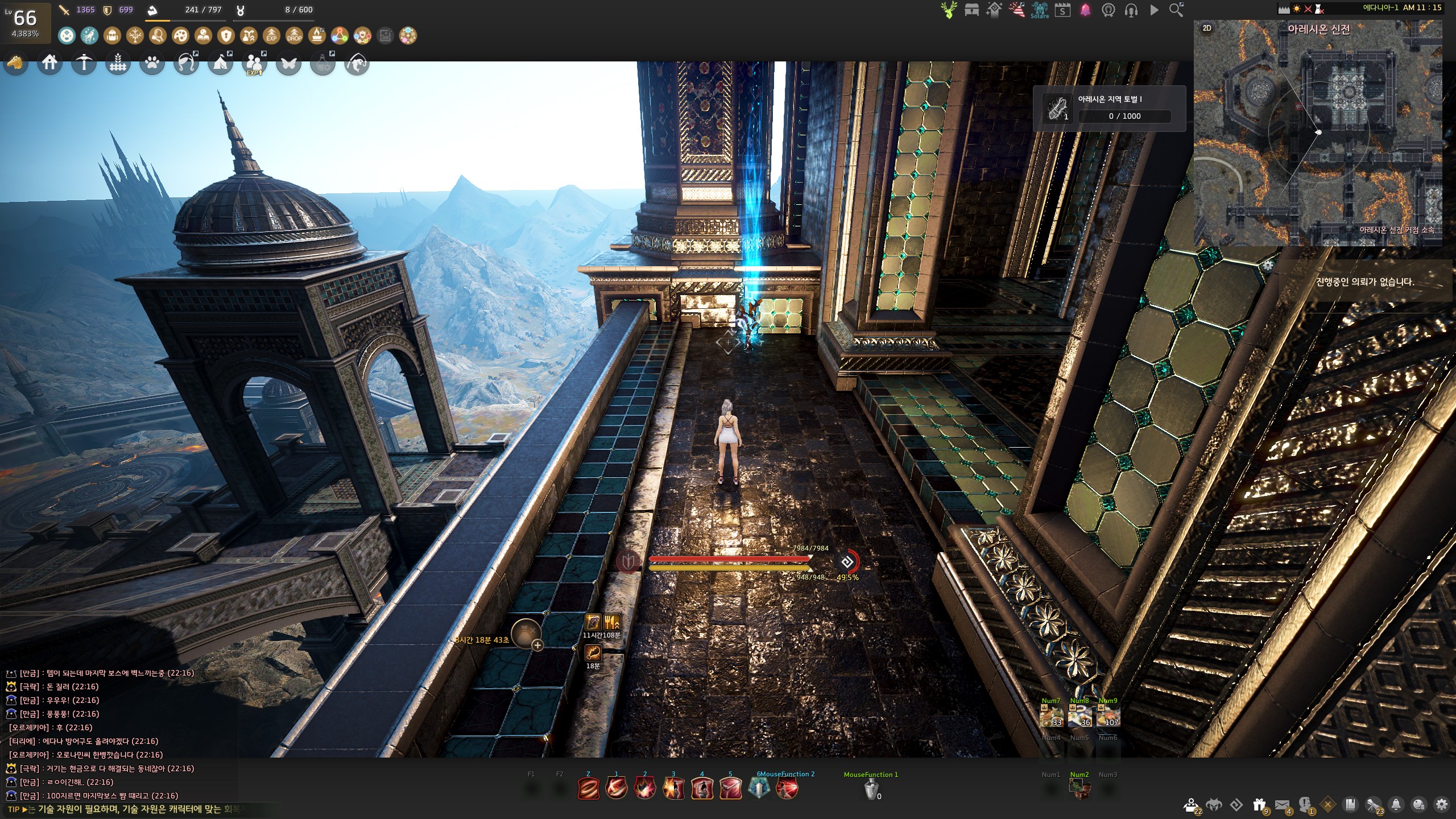Open the gift box icon with badge 9
Screen dimensions: 1456x819
point(1260,805)
